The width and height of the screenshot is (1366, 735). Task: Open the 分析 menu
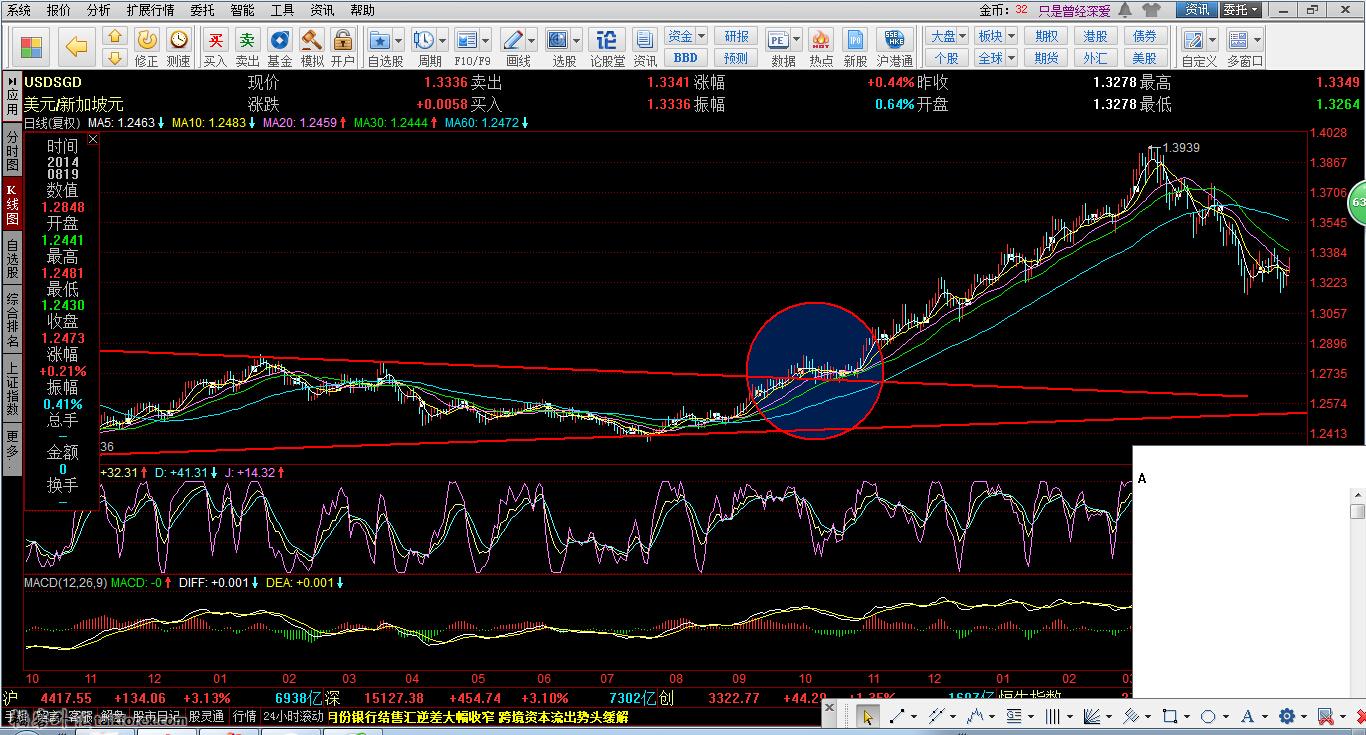tap(98, 10)
